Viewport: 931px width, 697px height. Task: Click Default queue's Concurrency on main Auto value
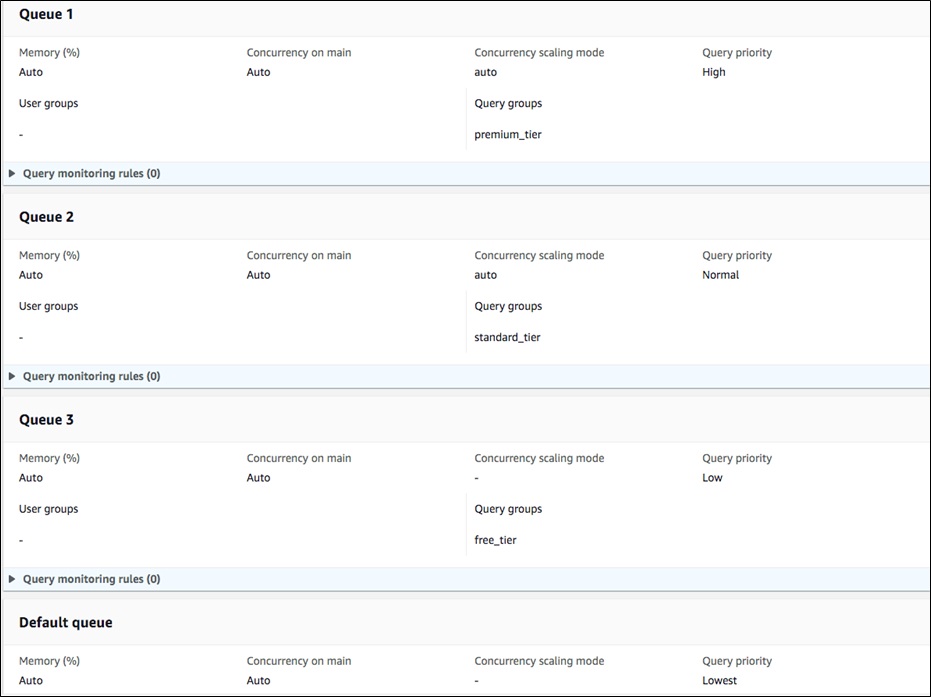coord(258,680)
